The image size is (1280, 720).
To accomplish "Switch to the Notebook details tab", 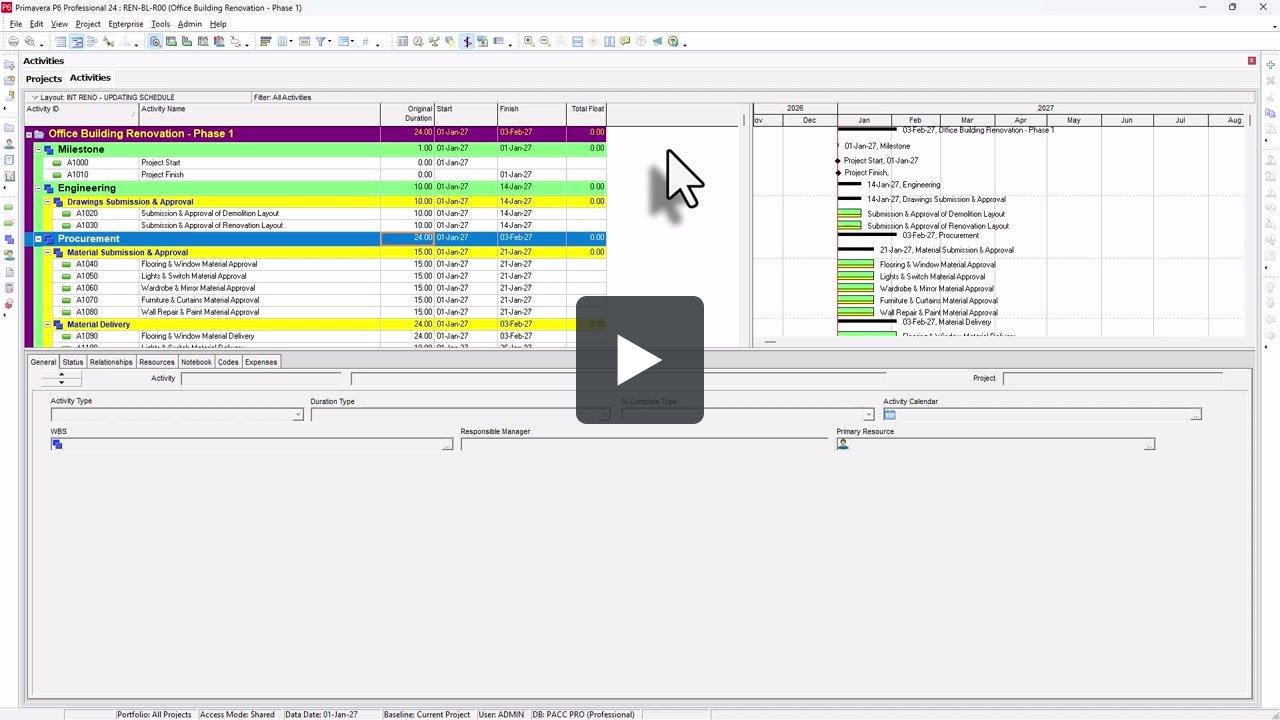I will pos(196,362).
